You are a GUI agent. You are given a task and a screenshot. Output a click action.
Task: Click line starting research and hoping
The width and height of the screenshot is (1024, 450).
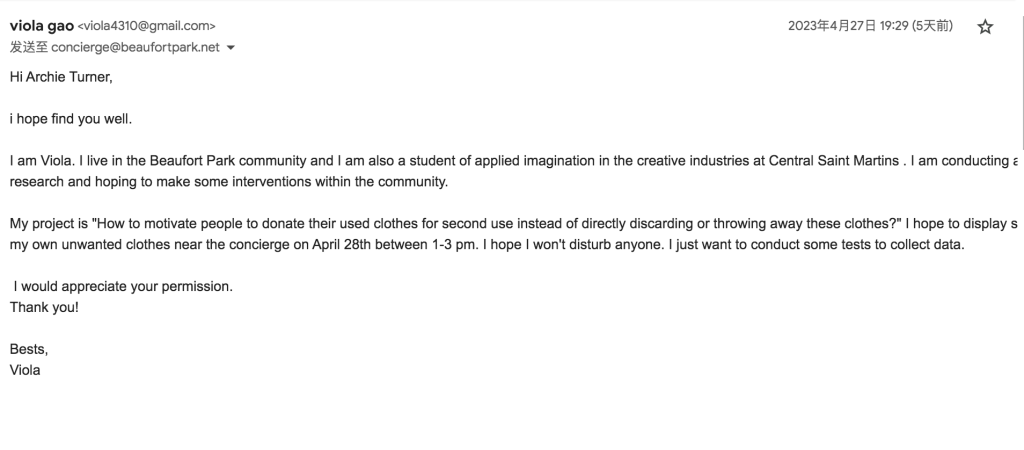(229, 182)
